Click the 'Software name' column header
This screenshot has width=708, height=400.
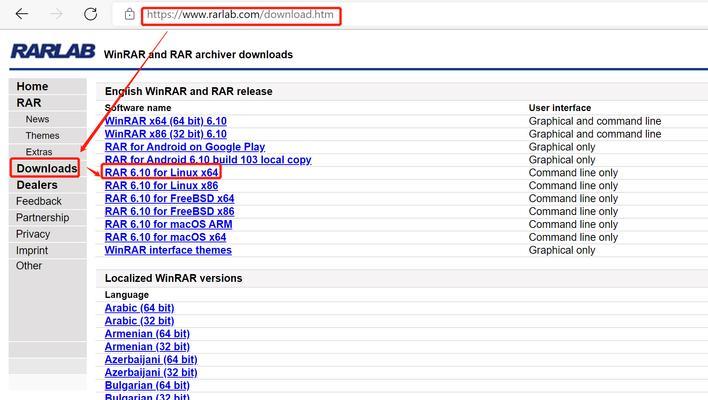(138, 108)
